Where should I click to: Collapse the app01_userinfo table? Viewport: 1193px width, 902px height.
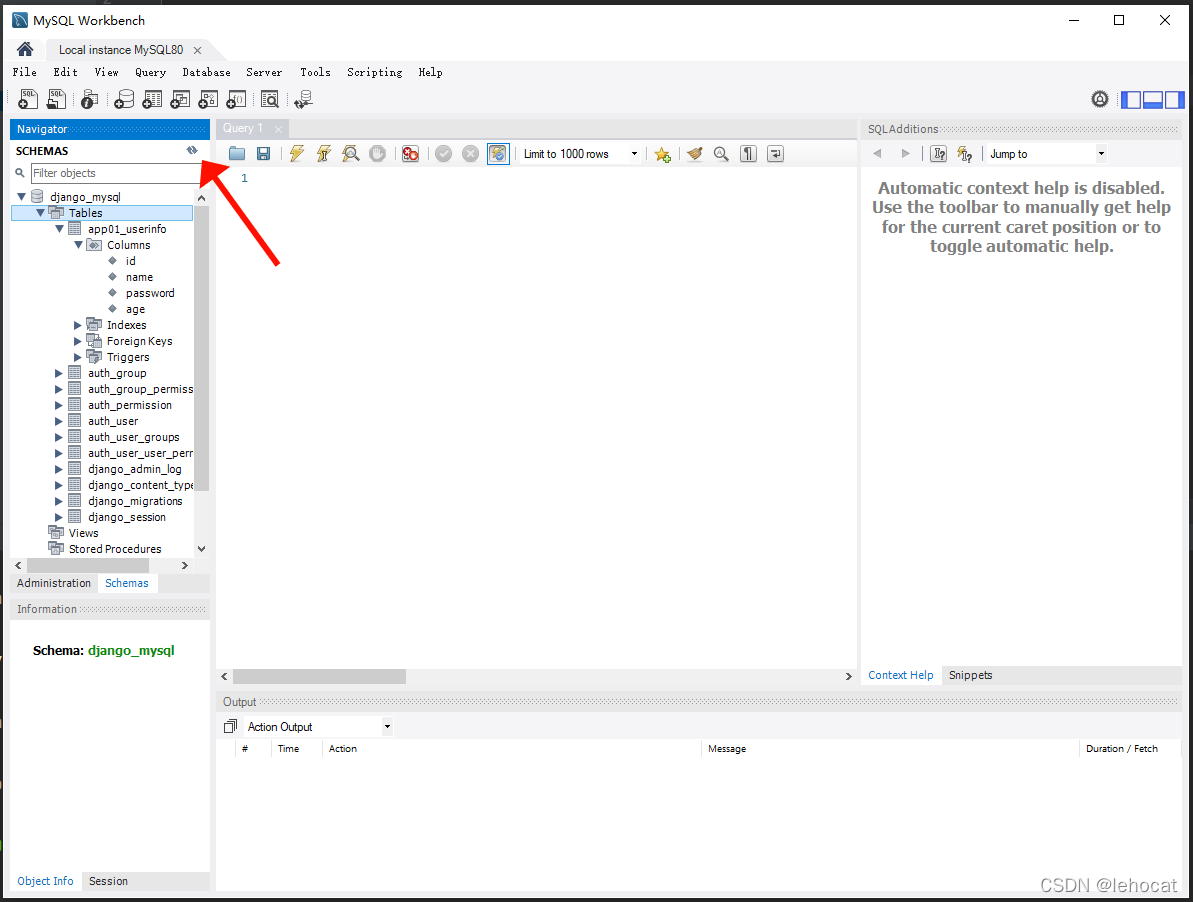(59, 229)
